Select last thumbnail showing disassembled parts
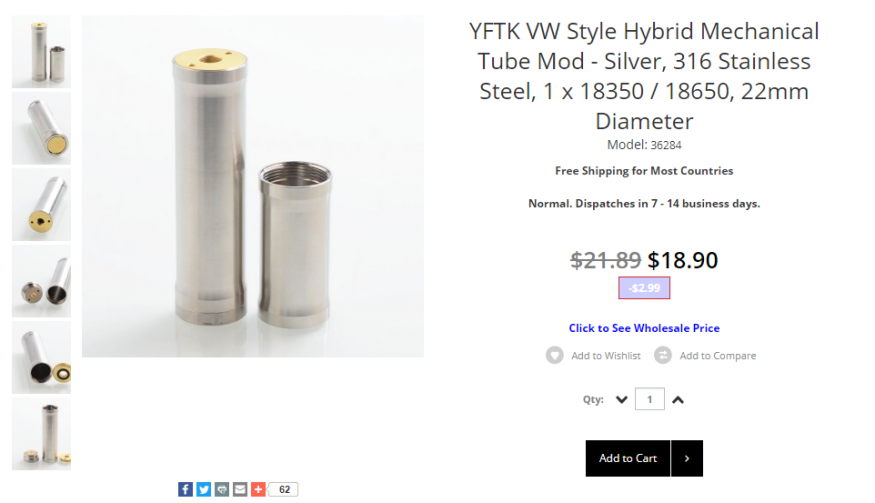This screenshot has height=503, width=875. coord(41,434)
